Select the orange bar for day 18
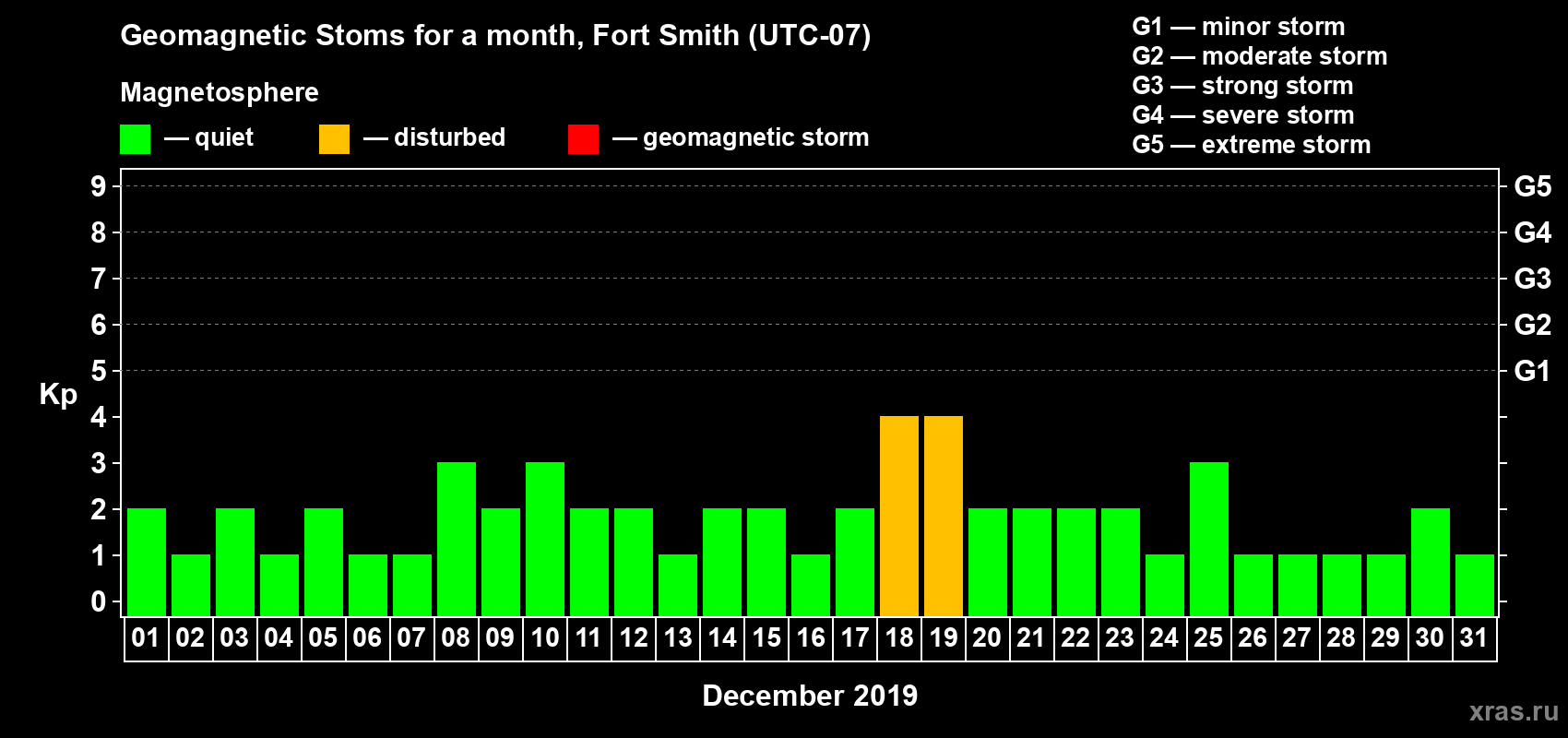 point(899,517)
